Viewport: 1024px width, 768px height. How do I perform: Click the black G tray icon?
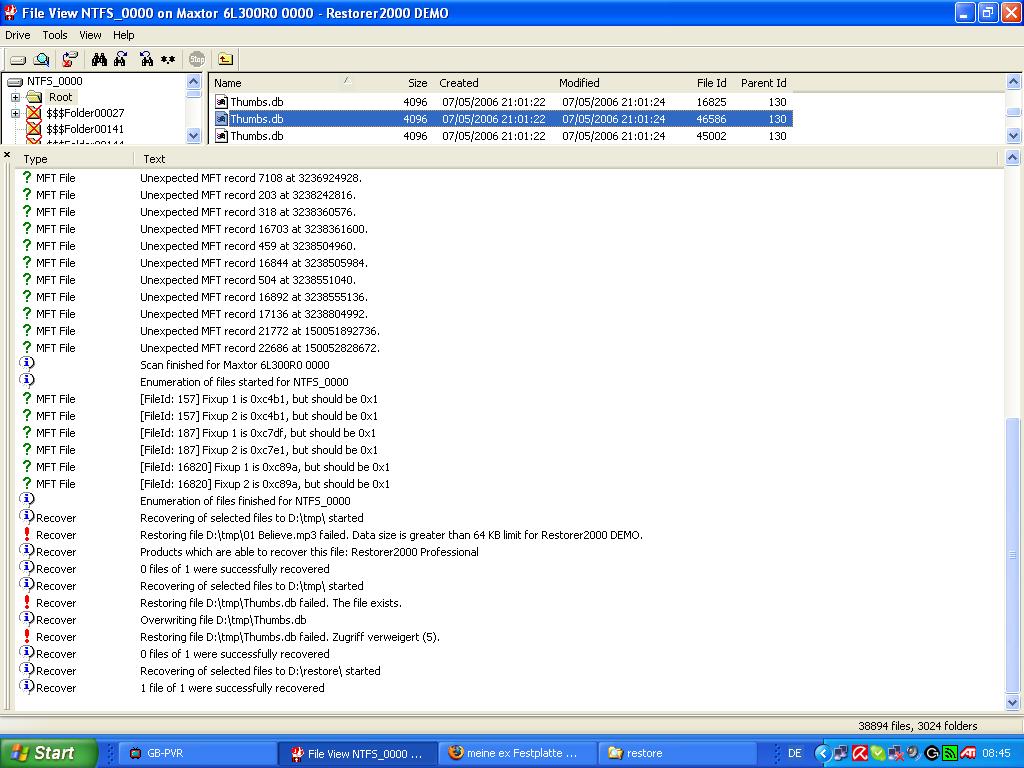click(933, 753)
